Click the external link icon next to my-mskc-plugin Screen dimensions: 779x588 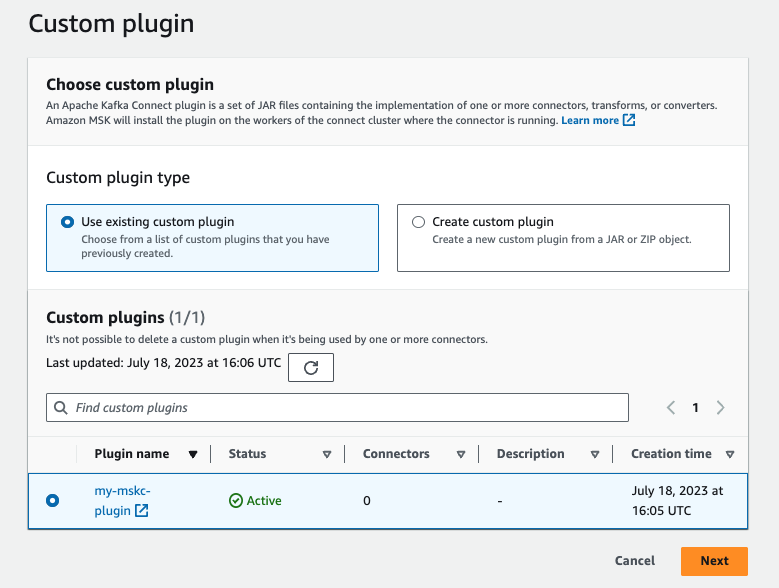click(142, 511)
